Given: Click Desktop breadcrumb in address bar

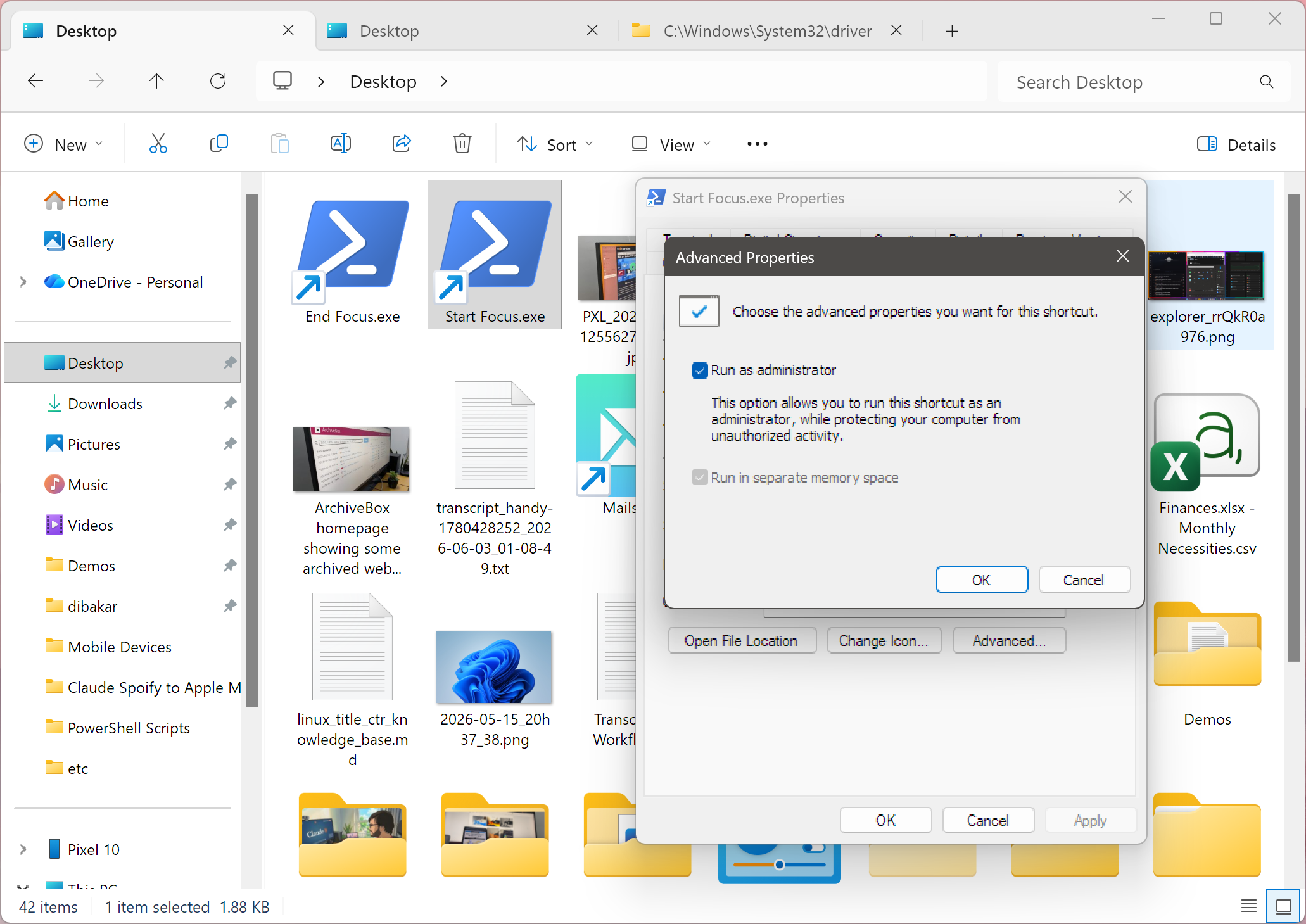Looking at the screenshot, I should 383,82.
